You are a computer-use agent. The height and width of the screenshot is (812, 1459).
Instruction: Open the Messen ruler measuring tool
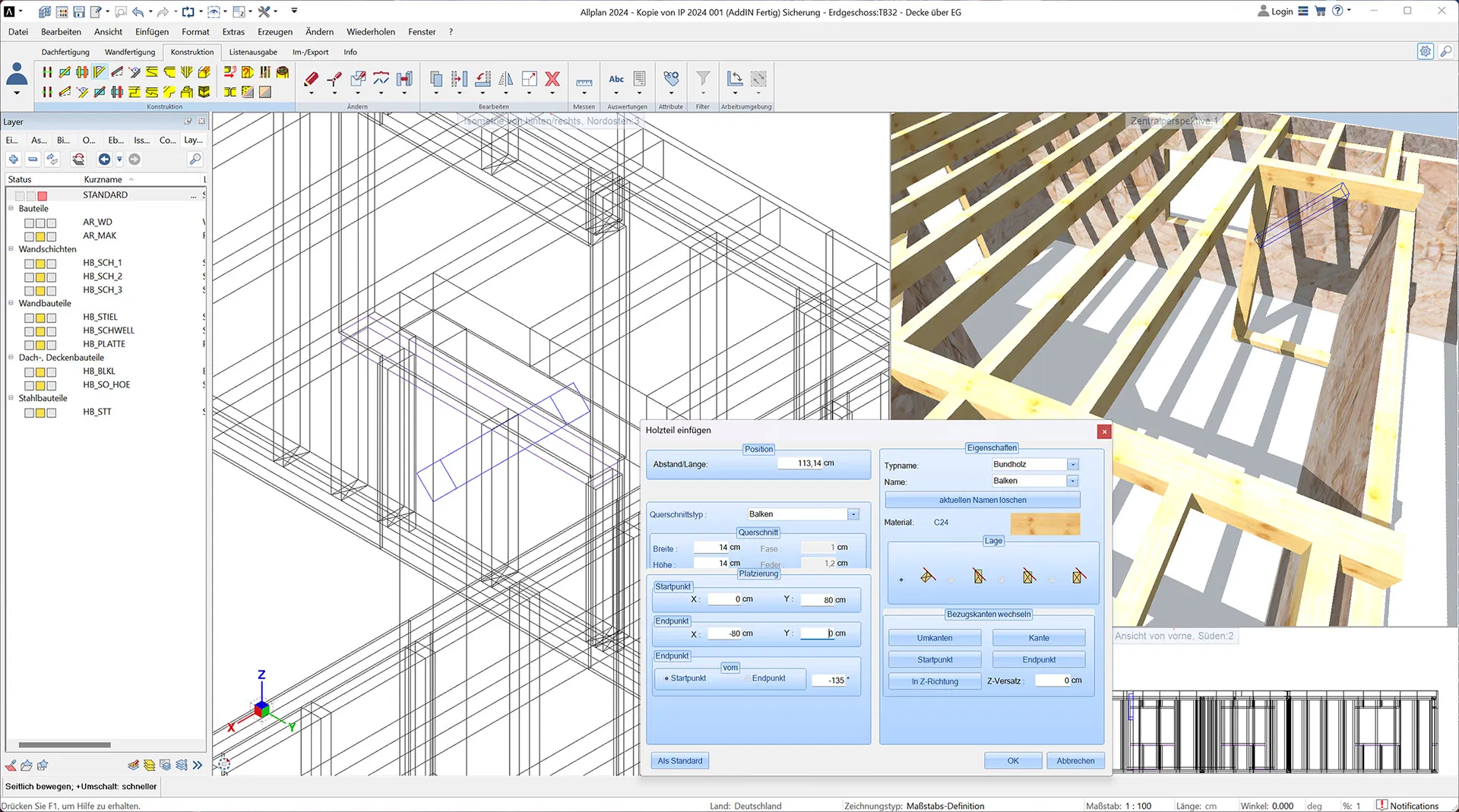click(x=584, y=82)
